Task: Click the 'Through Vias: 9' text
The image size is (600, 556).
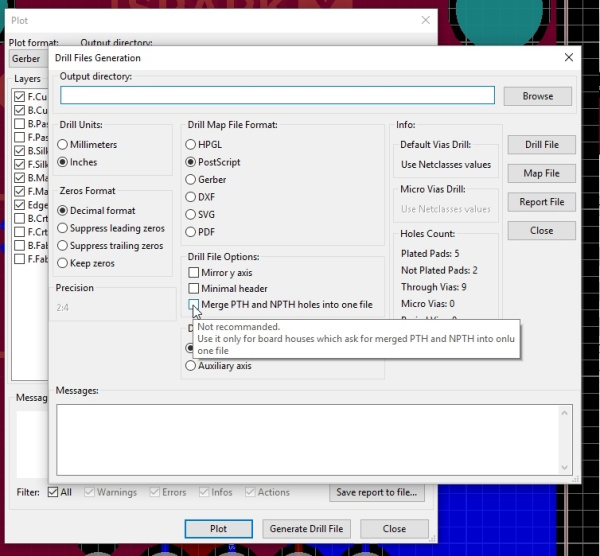Action: tap(434, 287)
